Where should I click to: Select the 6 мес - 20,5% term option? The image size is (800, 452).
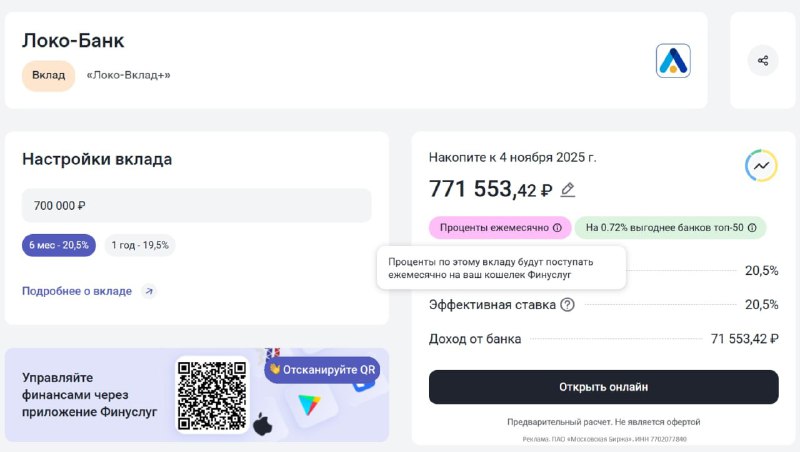click(59, 245)
